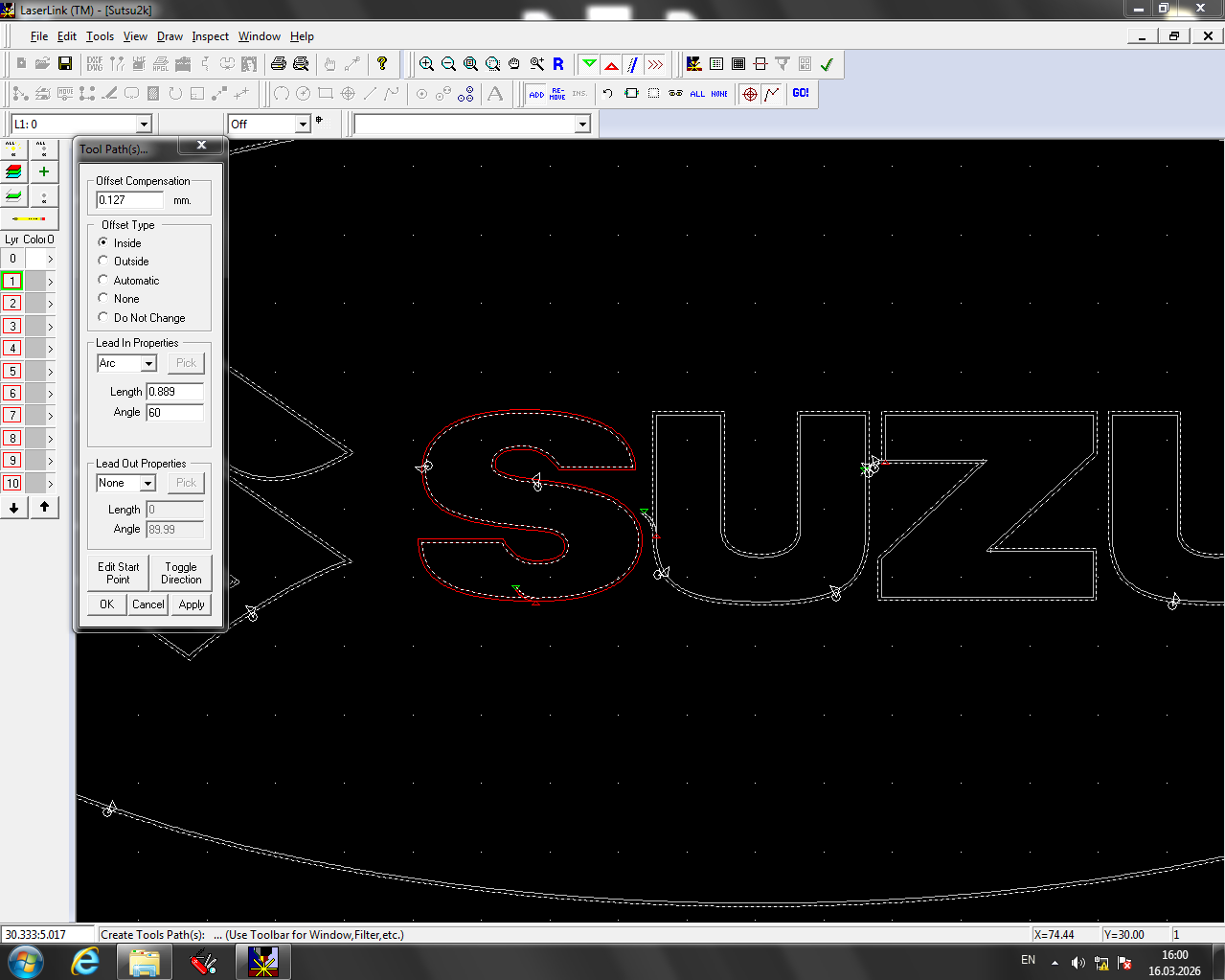Open the File menu
Image resolution: width=1225 pixels, height=980 pixels.
(x=39, y=36)
